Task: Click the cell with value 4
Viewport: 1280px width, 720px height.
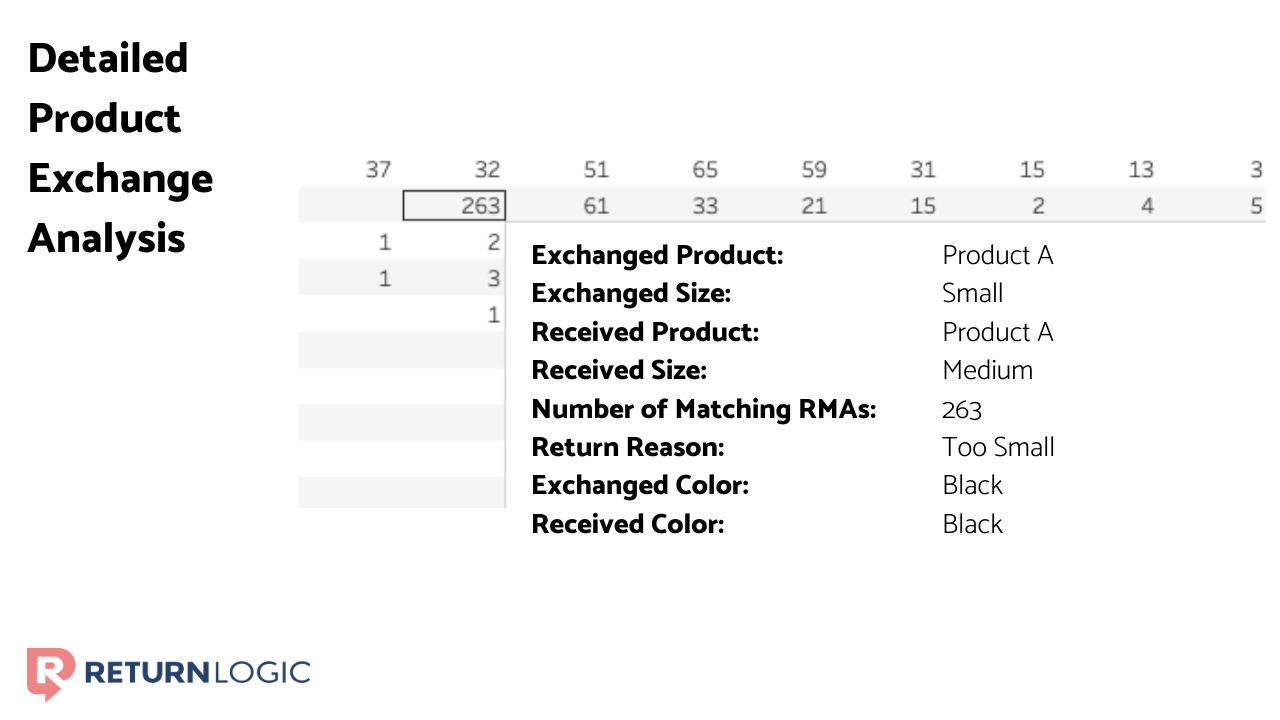Action: [1147, 206]
